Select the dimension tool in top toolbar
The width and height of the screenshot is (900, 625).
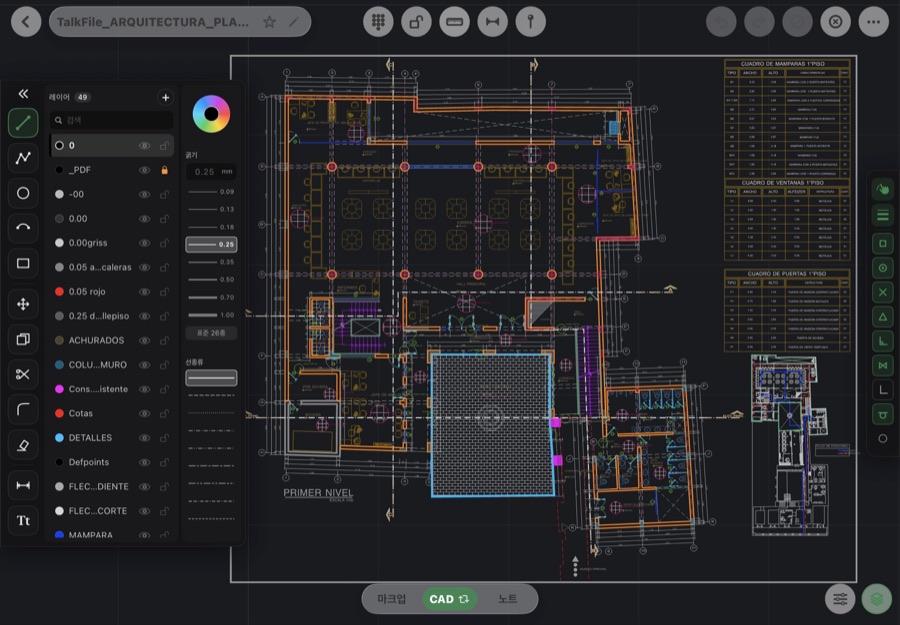click(492, 22)
